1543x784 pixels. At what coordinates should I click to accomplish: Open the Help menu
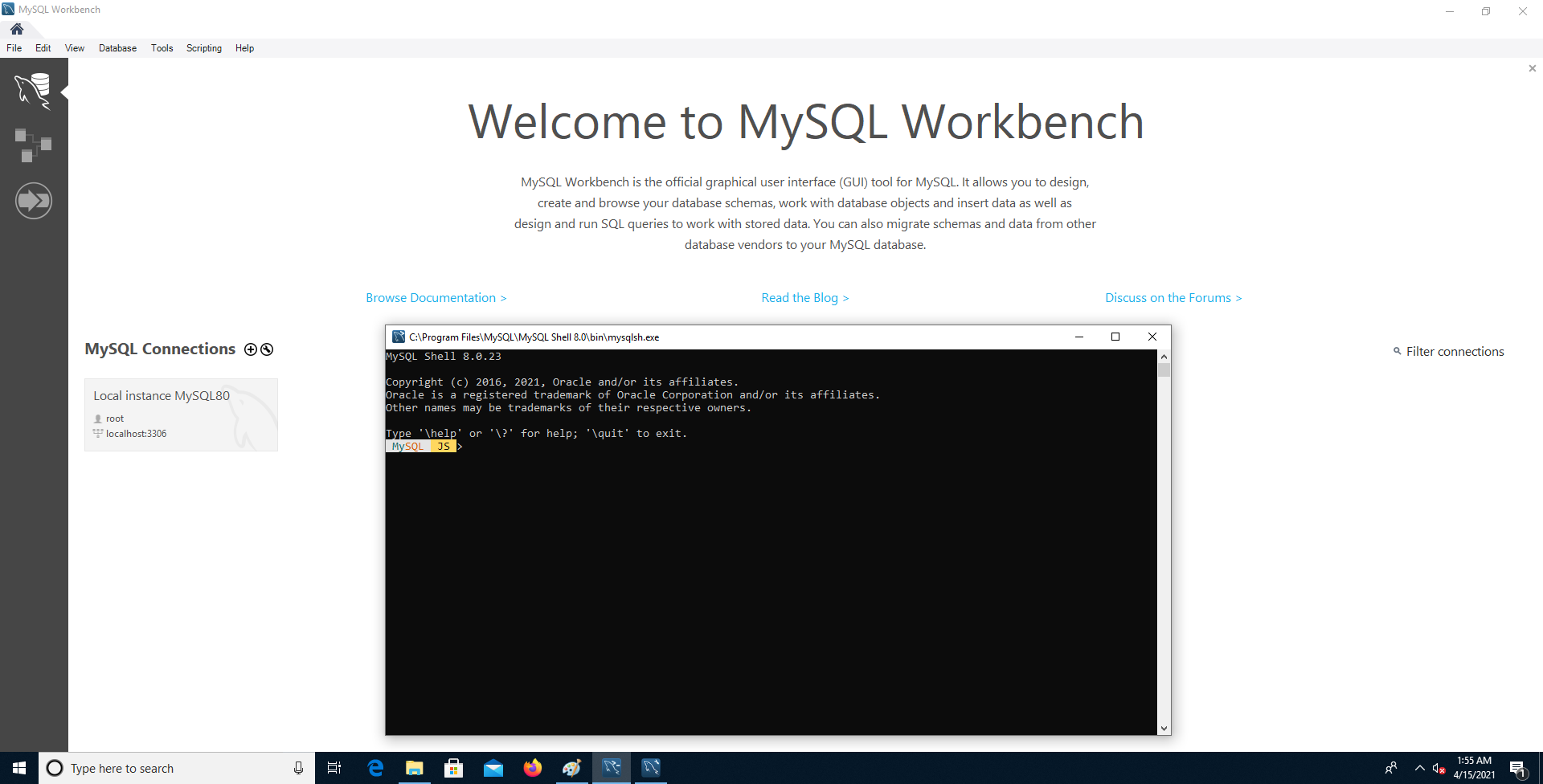pos(244,48)
